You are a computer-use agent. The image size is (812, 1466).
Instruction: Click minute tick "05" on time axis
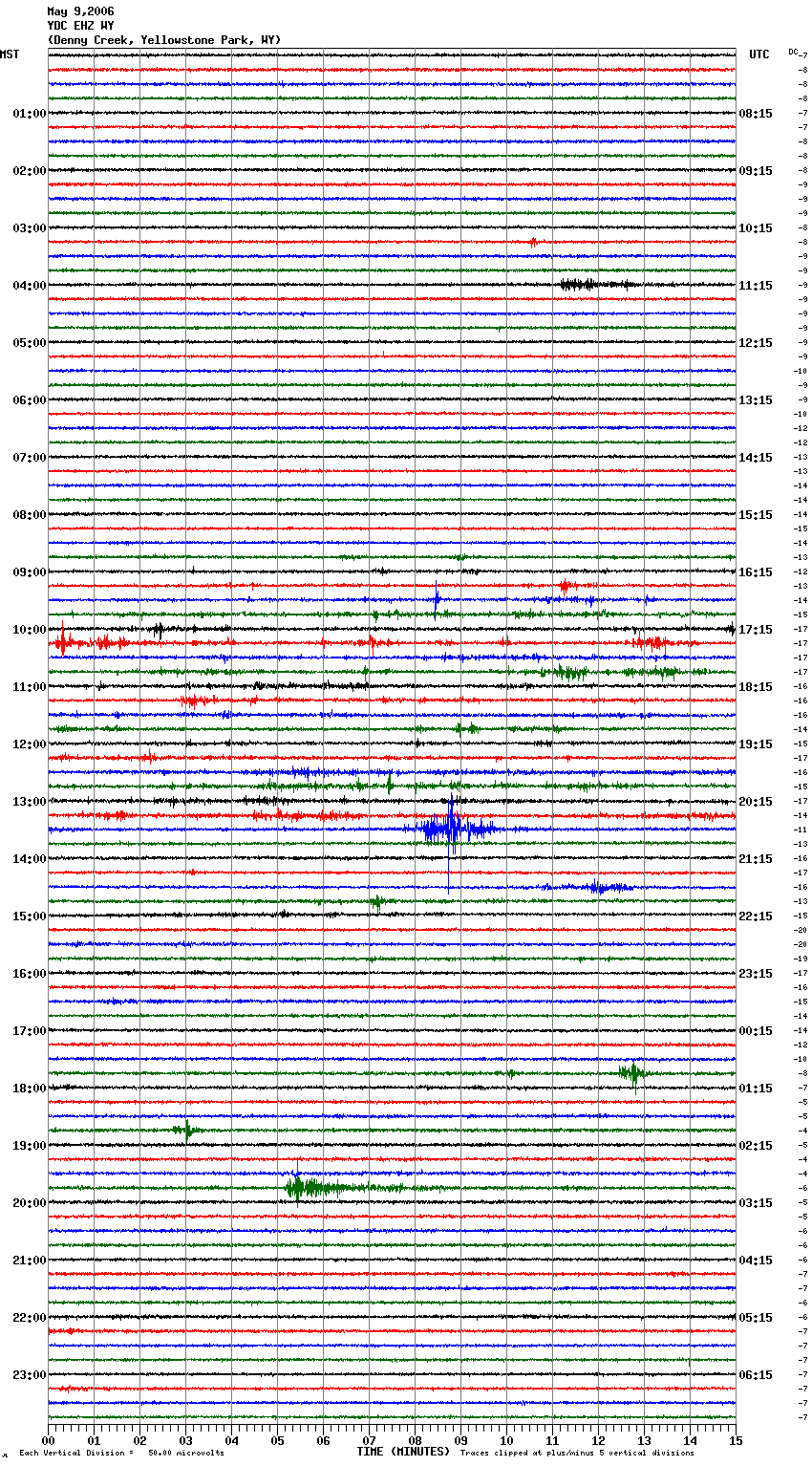point(277,1440)
